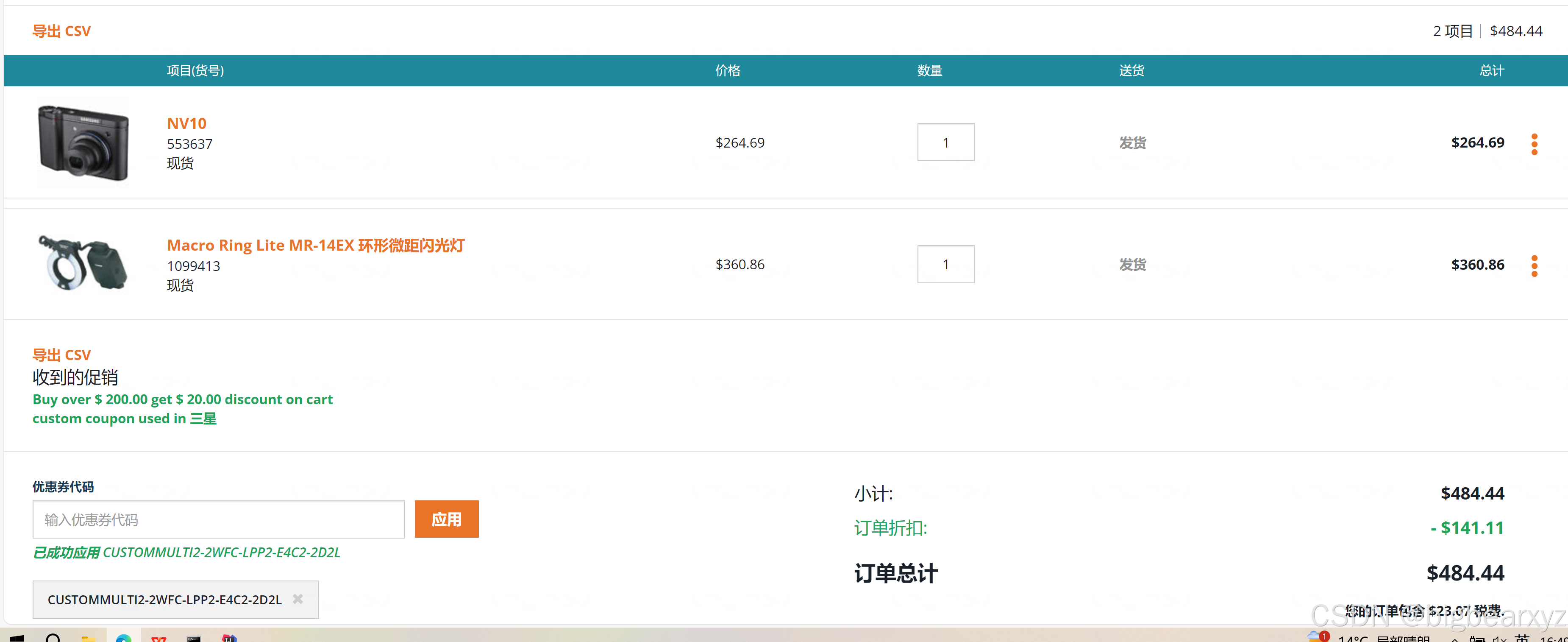
Task: Switch to the Edge browser in the taskbar
Action: point(124,637)
